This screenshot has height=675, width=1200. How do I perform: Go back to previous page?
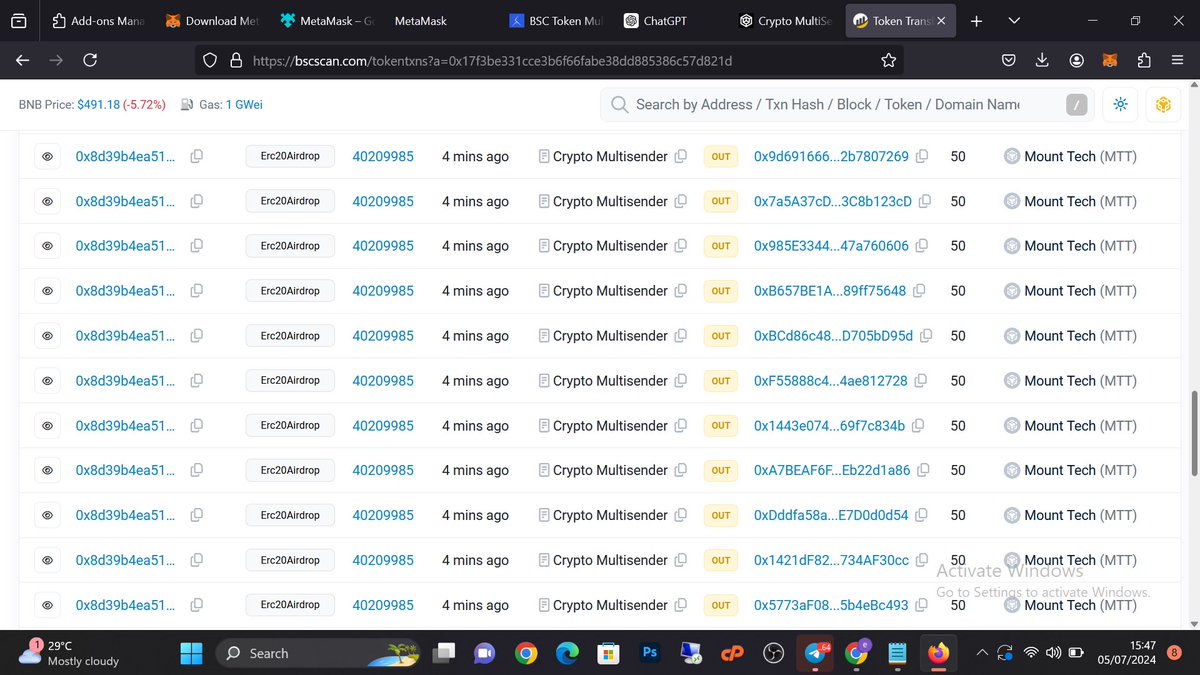(22, 61)
